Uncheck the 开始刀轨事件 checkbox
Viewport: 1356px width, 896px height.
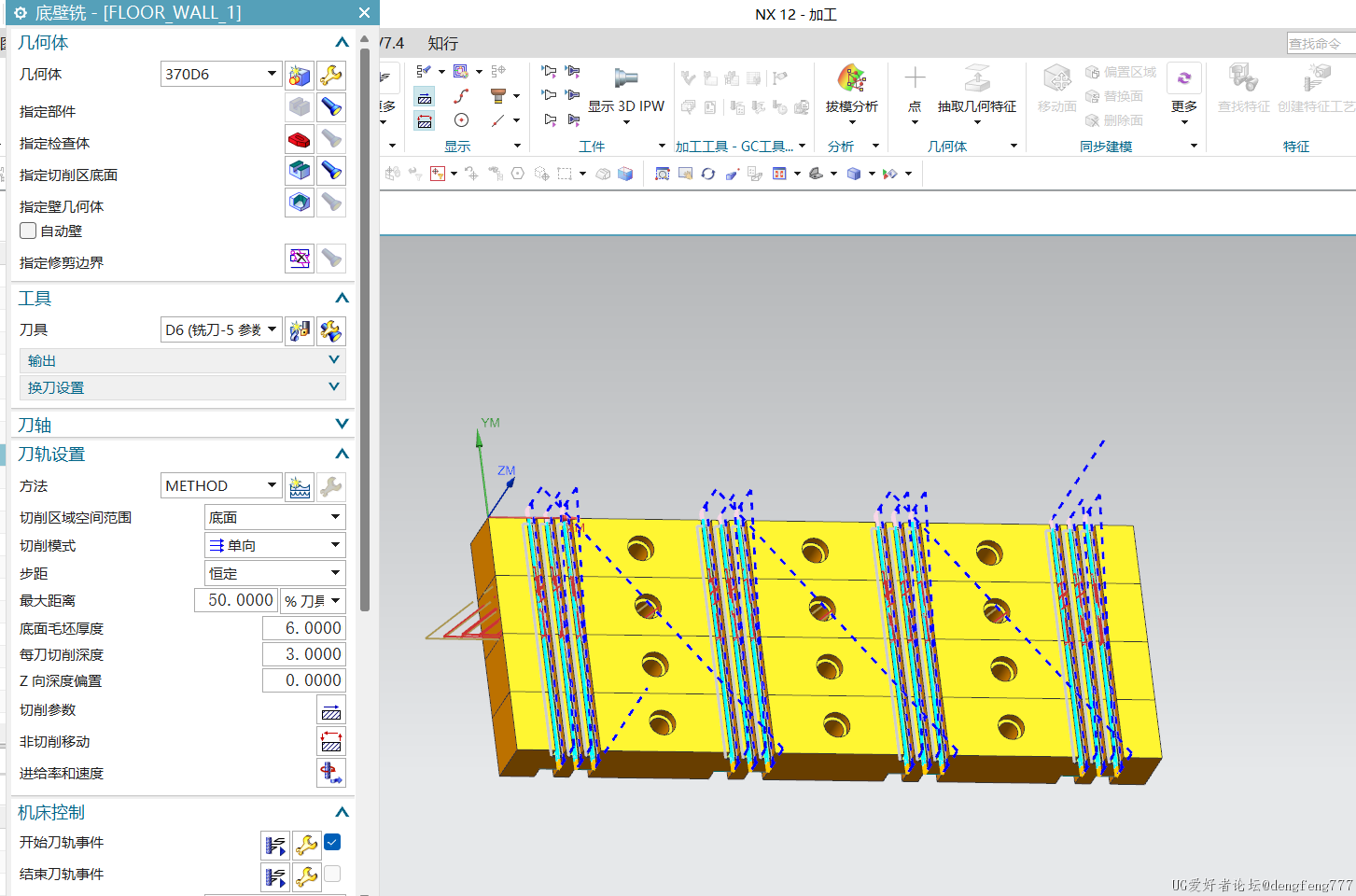click(332, 842)
